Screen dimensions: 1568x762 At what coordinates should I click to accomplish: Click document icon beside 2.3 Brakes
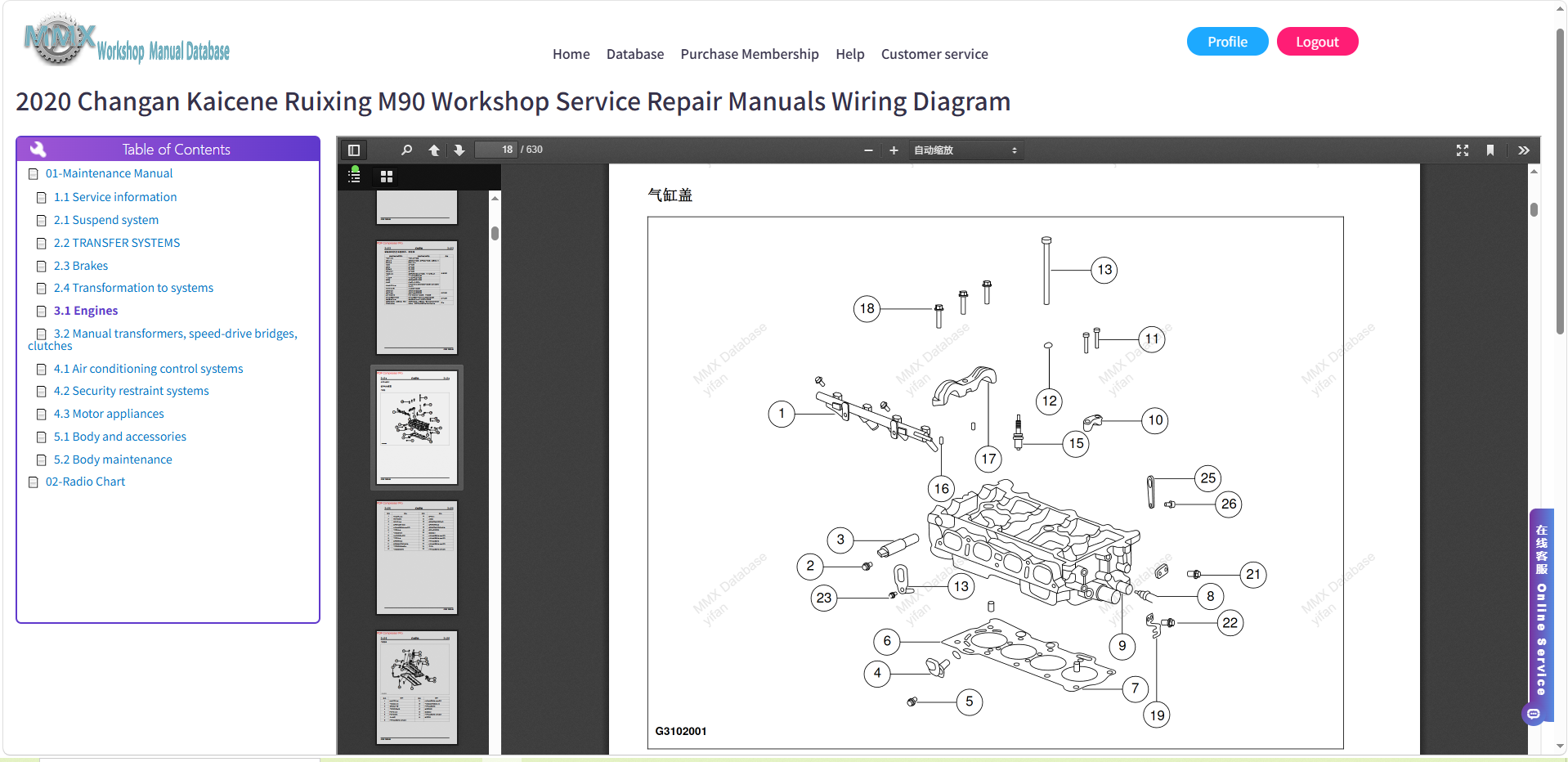pos(42,267)
